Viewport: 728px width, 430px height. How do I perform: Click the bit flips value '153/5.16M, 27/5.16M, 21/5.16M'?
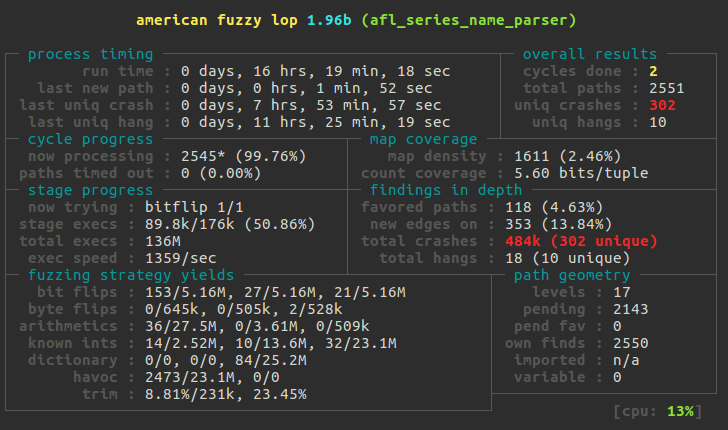point(275,293)
